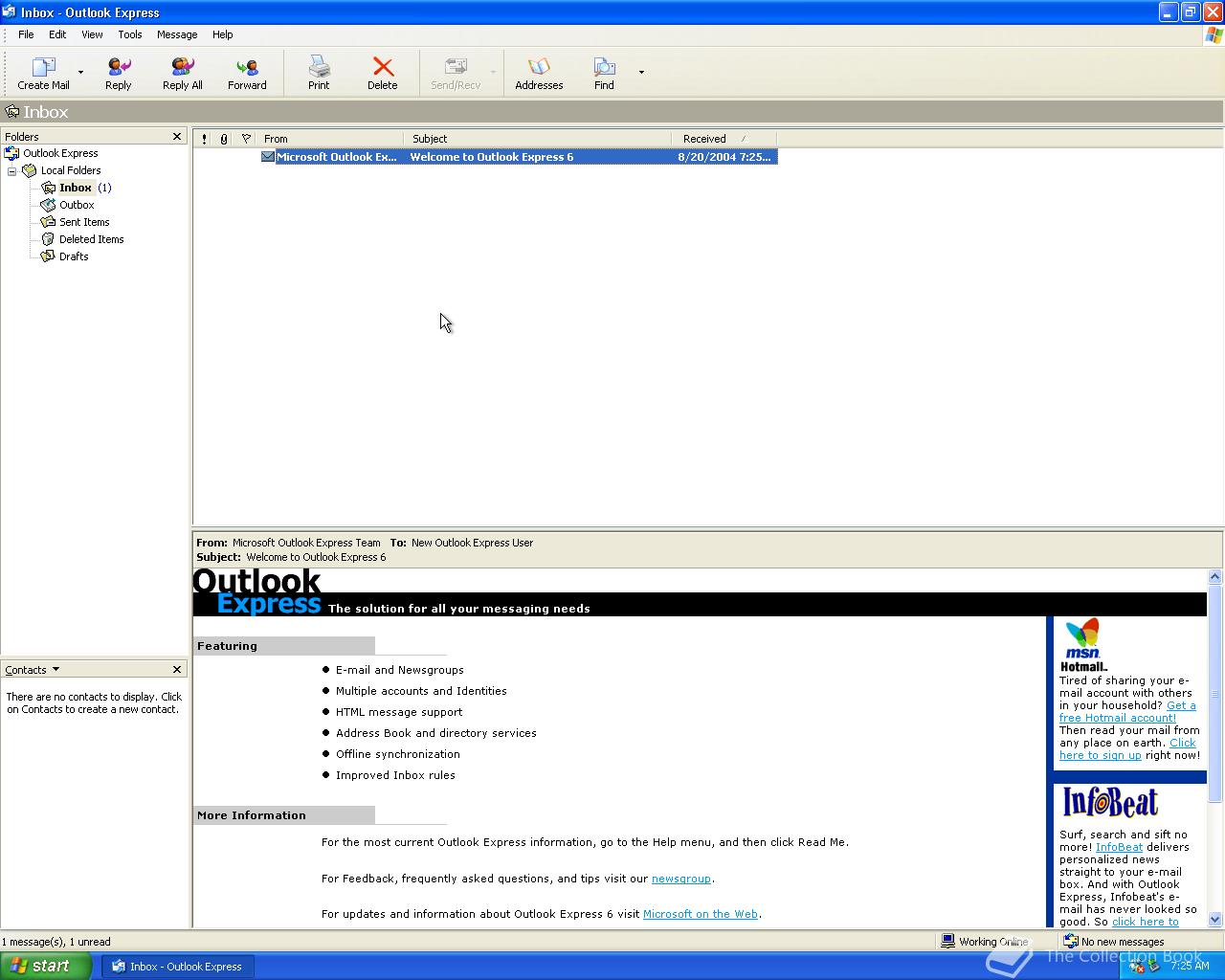Collapse the Local Folders tree node

[x=12, y=171]
